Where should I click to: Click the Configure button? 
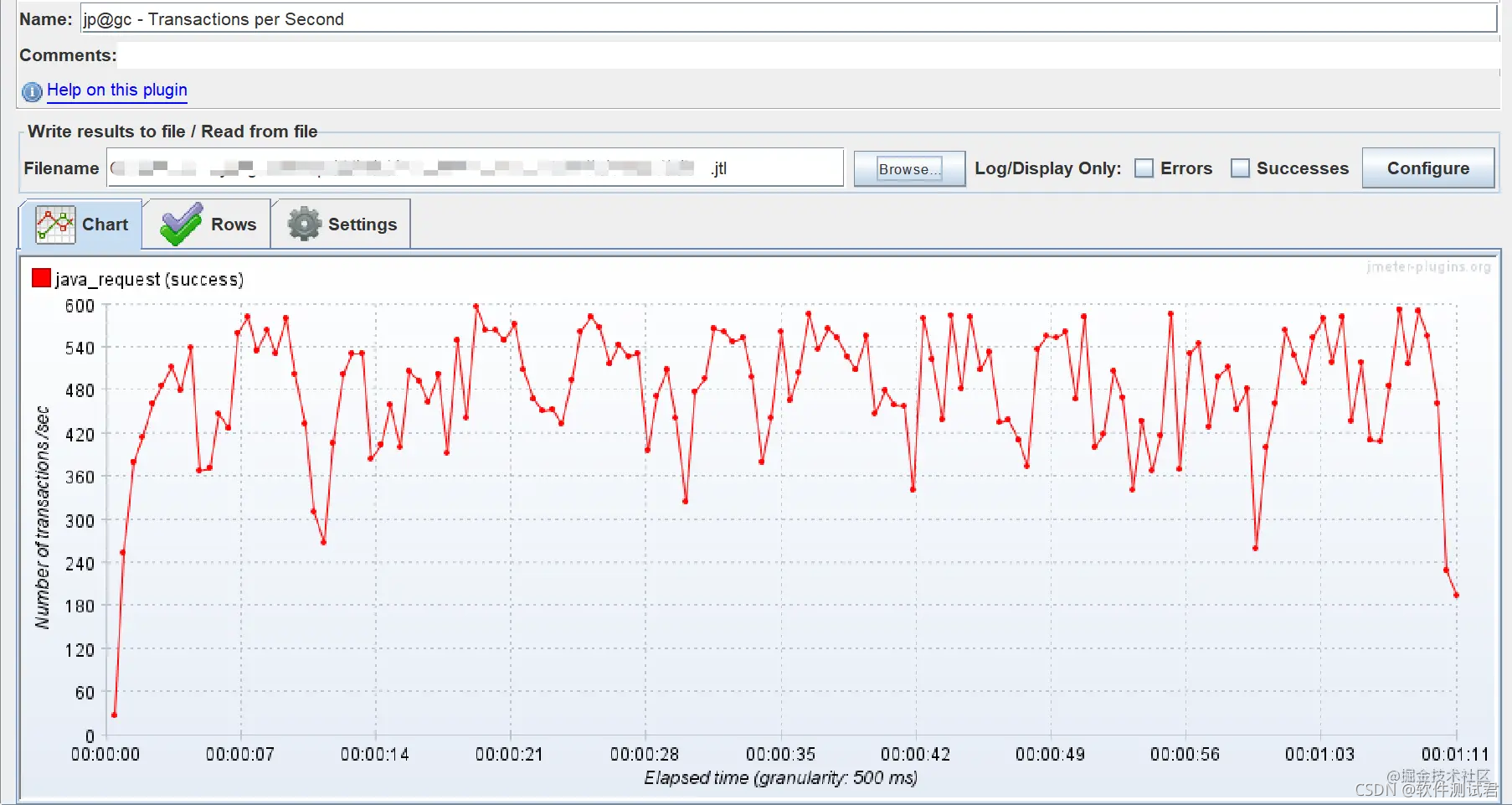coord(1427,168)
